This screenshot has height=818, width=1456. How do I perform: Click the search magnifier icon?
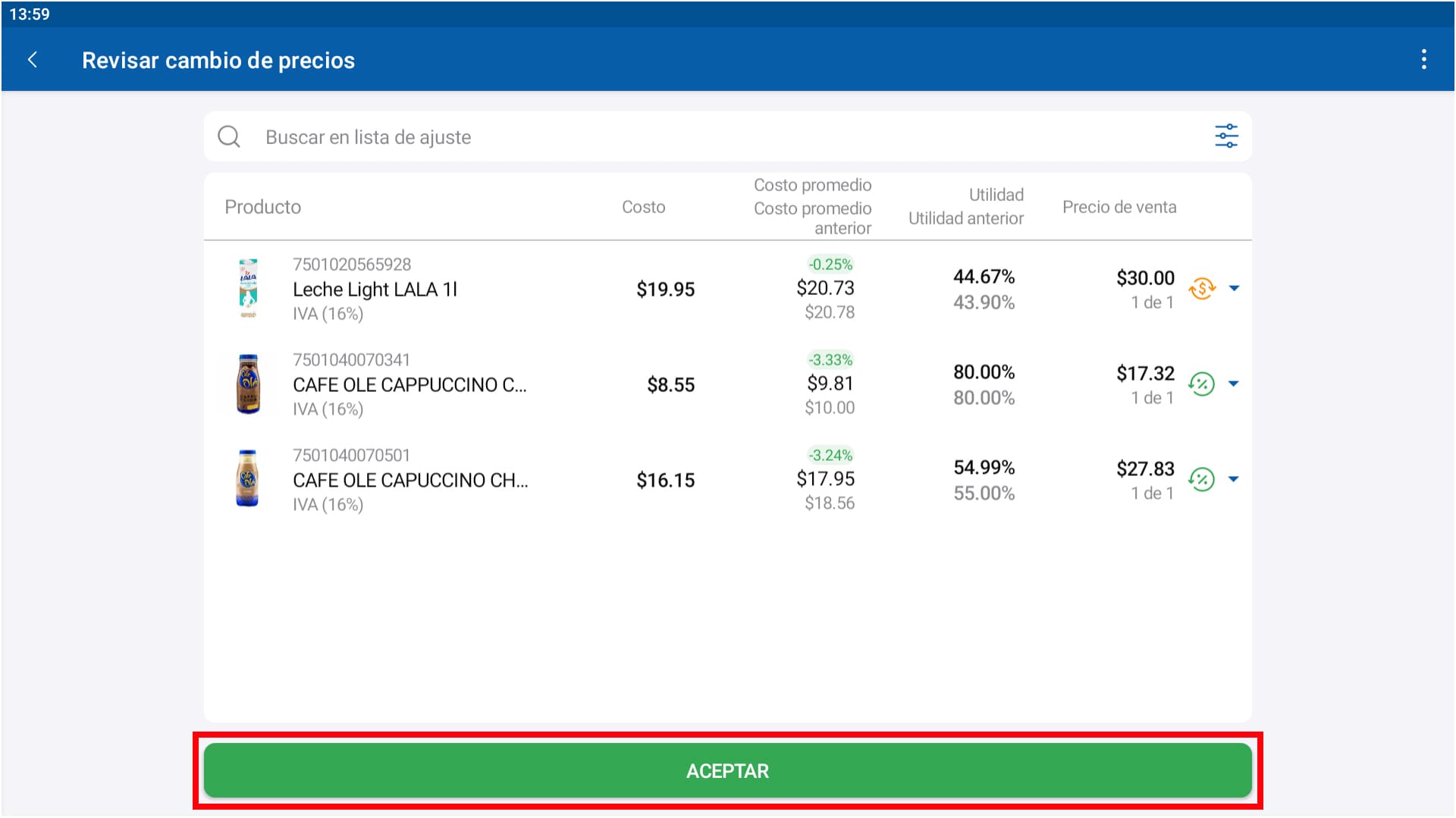[x=229, y=136]
